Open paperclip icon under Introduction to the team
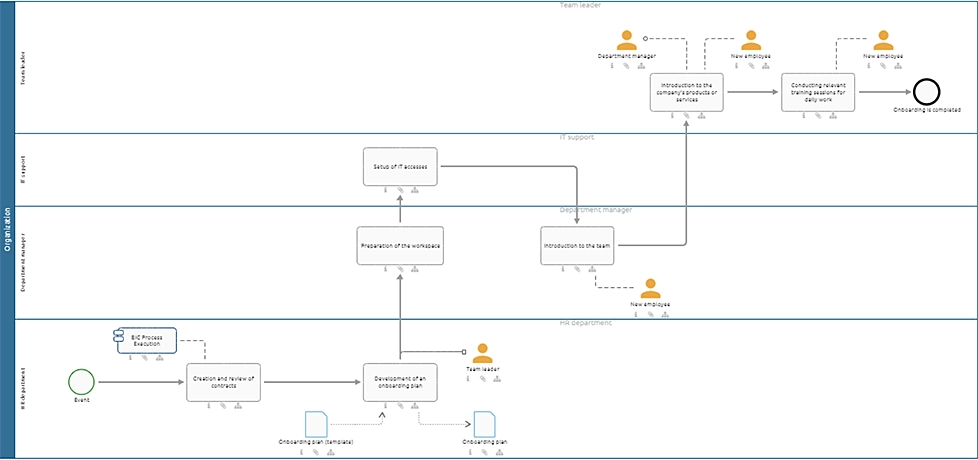The height and width of the screenshot is (460, 978). pyautogui.click(x=578, y=269)
